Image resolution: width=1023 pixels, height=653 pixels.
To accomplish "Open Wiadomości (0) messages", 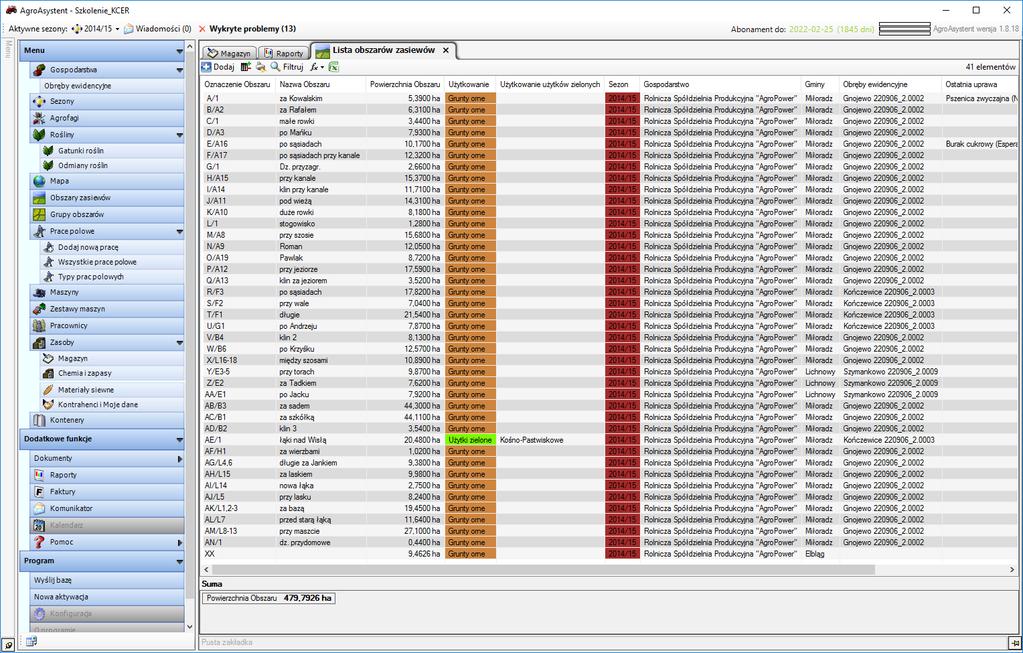I will pyautogui.click(x=157, y=29).
